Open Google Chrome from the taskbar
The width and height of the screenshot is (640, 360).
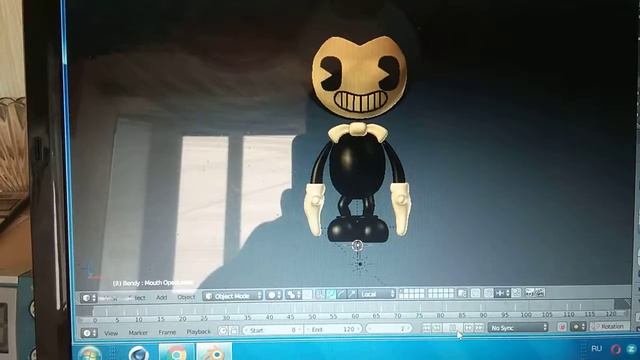[x=176, y=353]
